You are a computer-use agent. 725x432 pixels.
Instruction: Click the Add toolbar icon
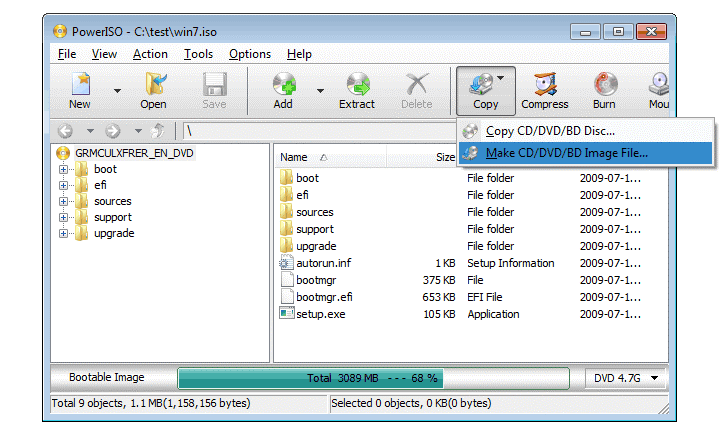283,91
